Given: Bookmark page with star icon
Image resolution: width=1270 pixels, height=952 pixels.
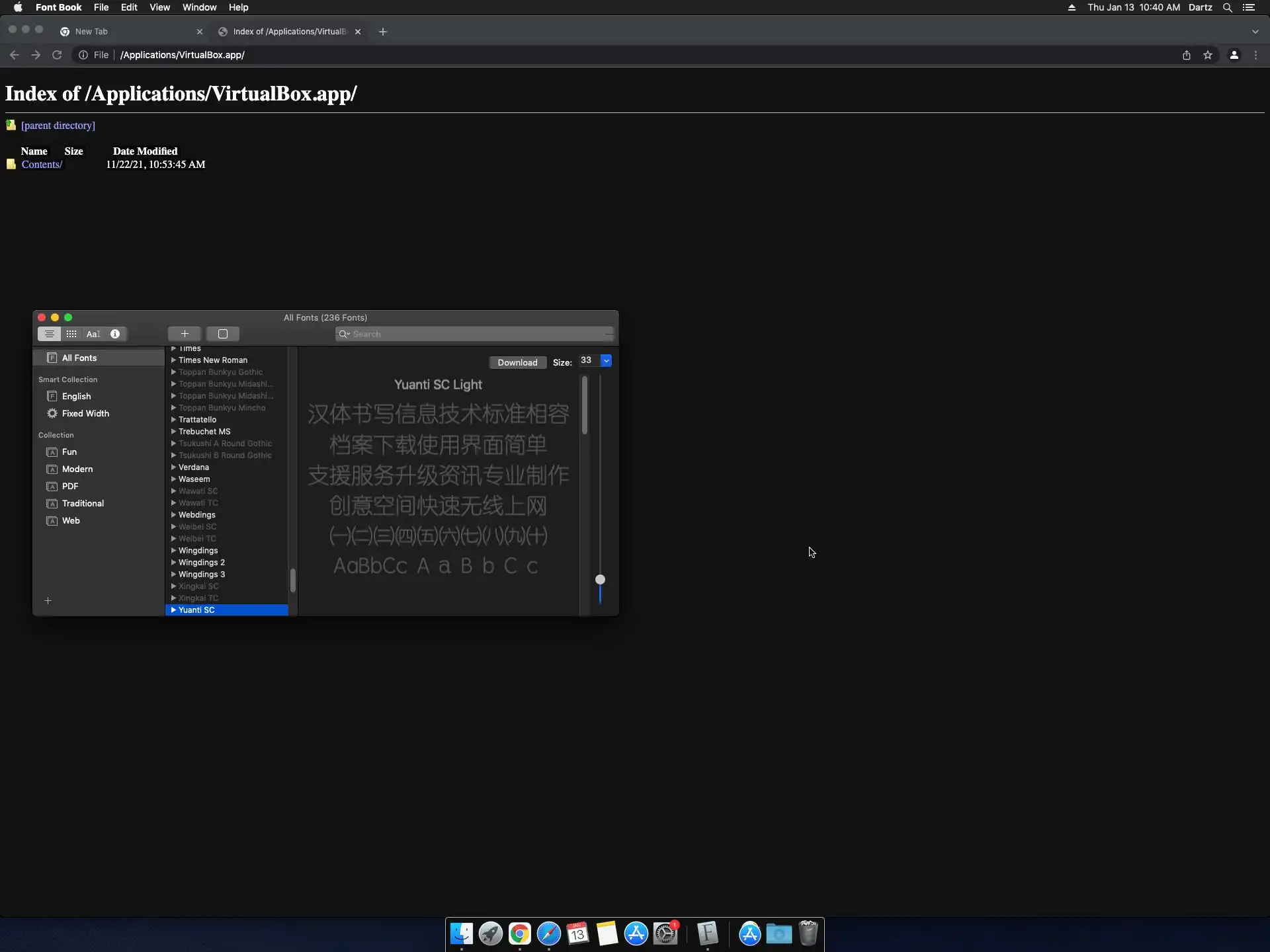Looking at the screenshot, I should click(x=1208, y=55).
